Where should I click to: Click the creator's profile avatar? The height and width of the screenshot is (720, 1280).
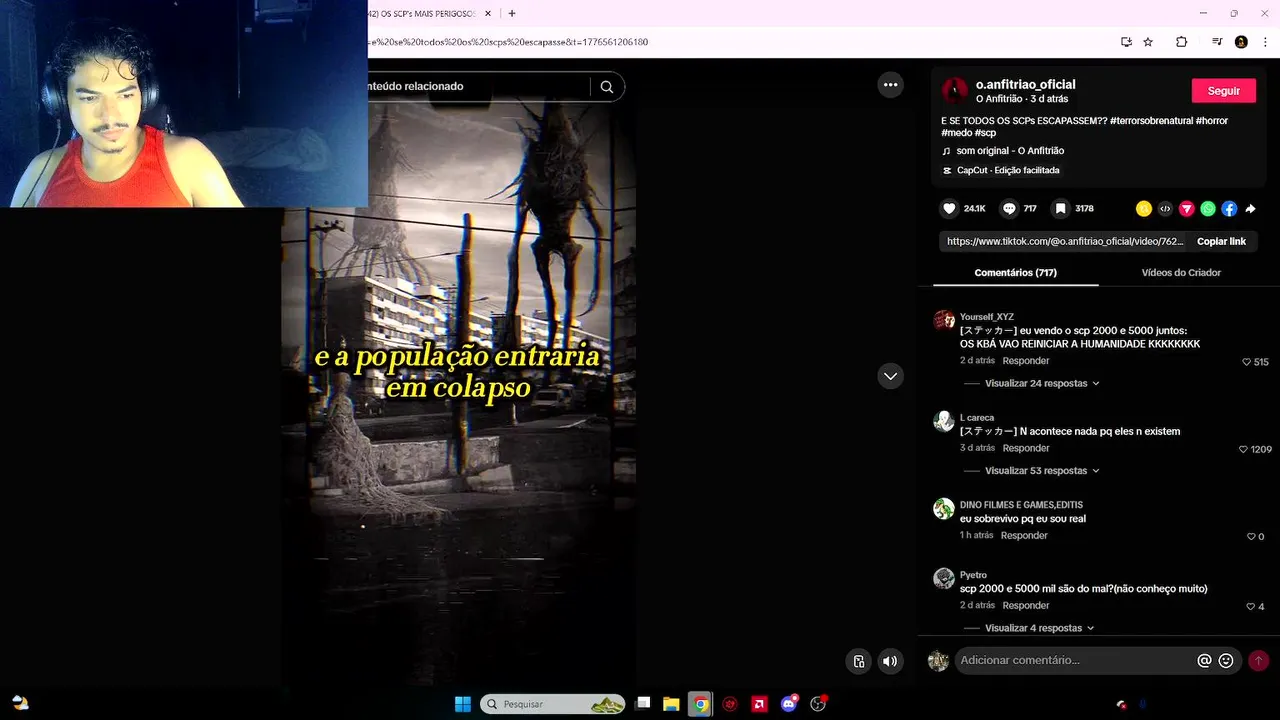point(955,91)
